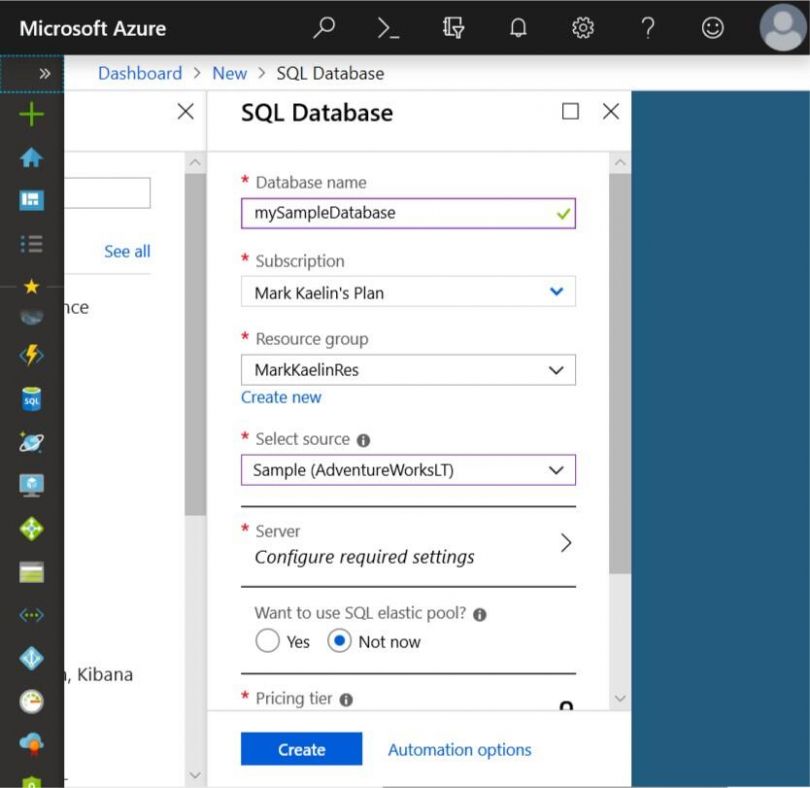Open the Cloud Shell icon
810x788 pixels.
[388, 28]
